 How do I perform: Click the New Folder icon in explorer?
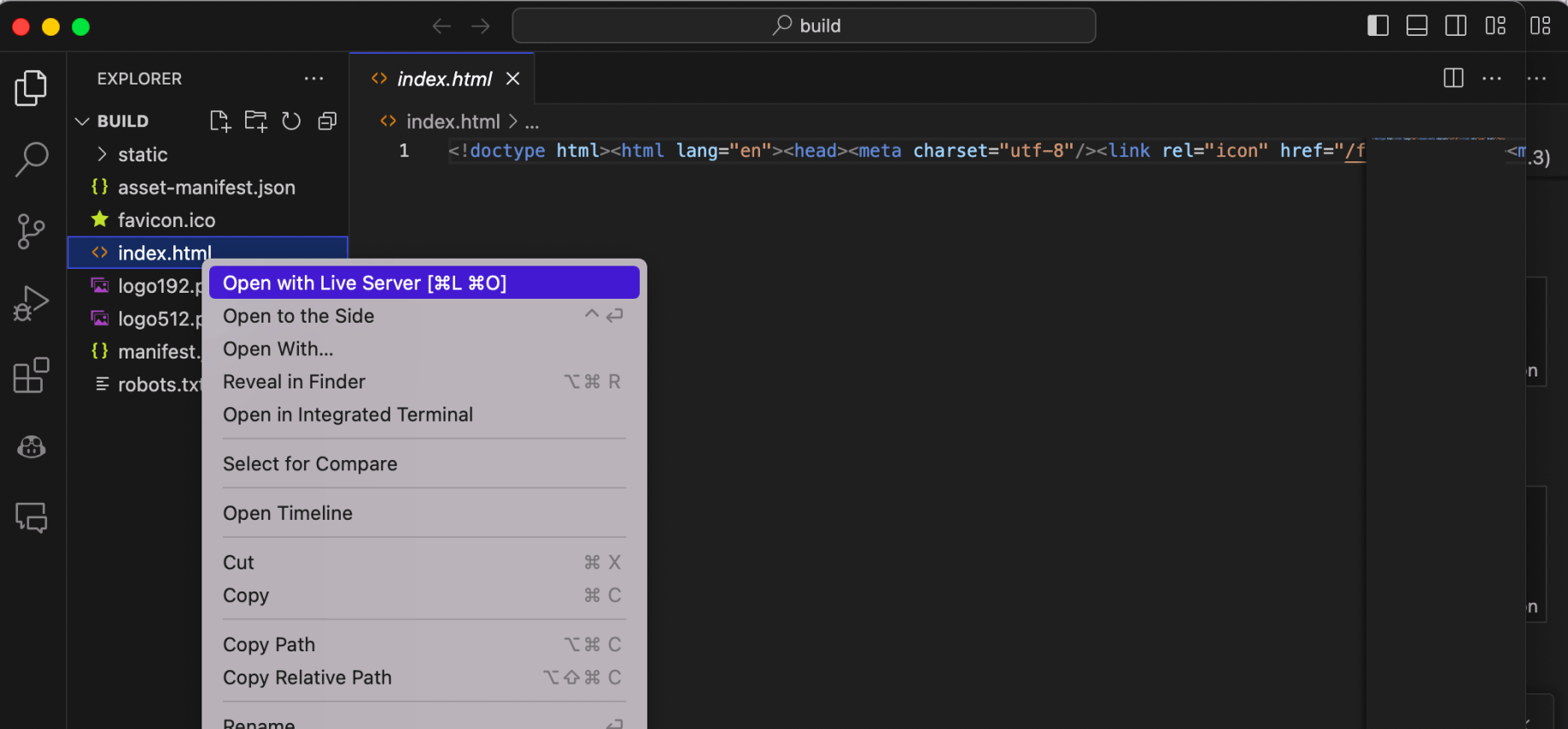[255, 121]
